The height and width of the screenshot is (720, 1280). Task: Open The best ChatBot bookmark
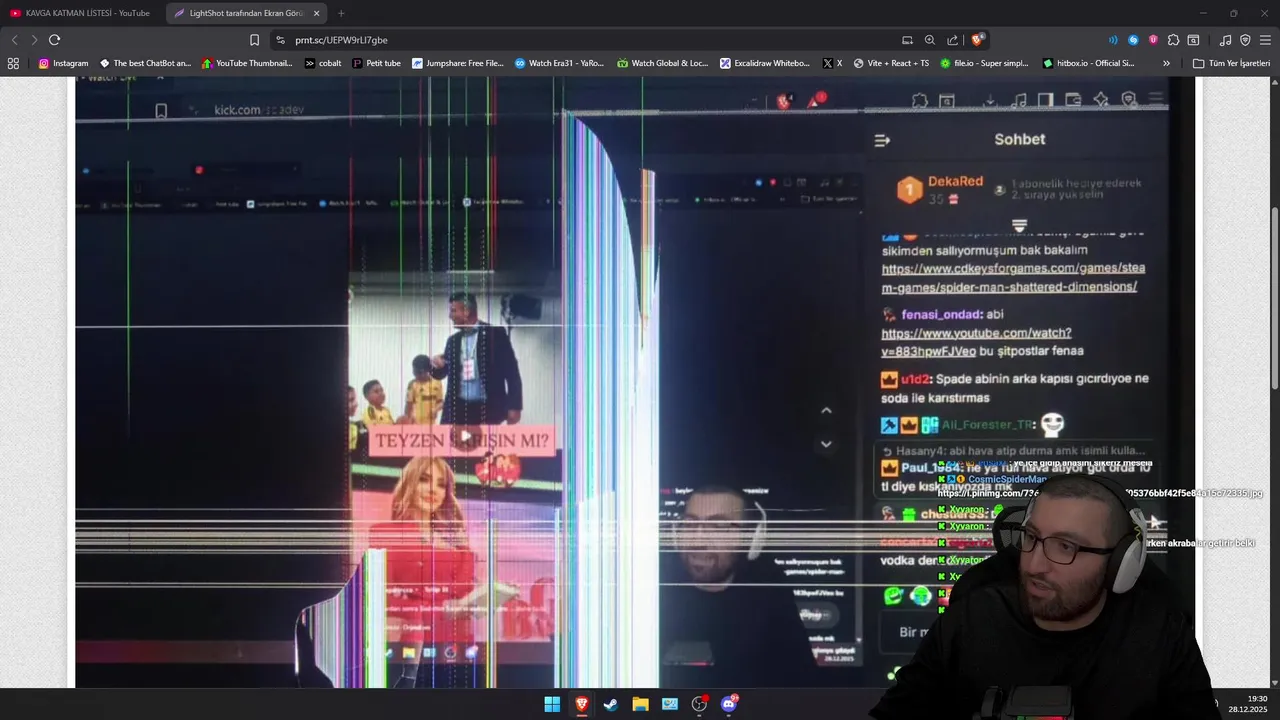click(145, 63)
